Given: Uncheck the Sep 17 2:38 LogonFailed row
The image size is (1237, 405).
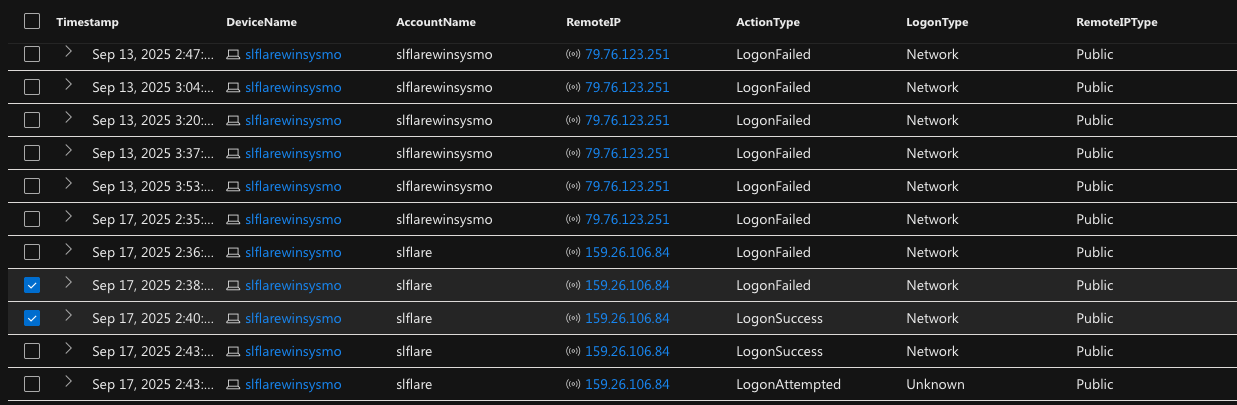Looking at the screenshot, I should point(32,285).
